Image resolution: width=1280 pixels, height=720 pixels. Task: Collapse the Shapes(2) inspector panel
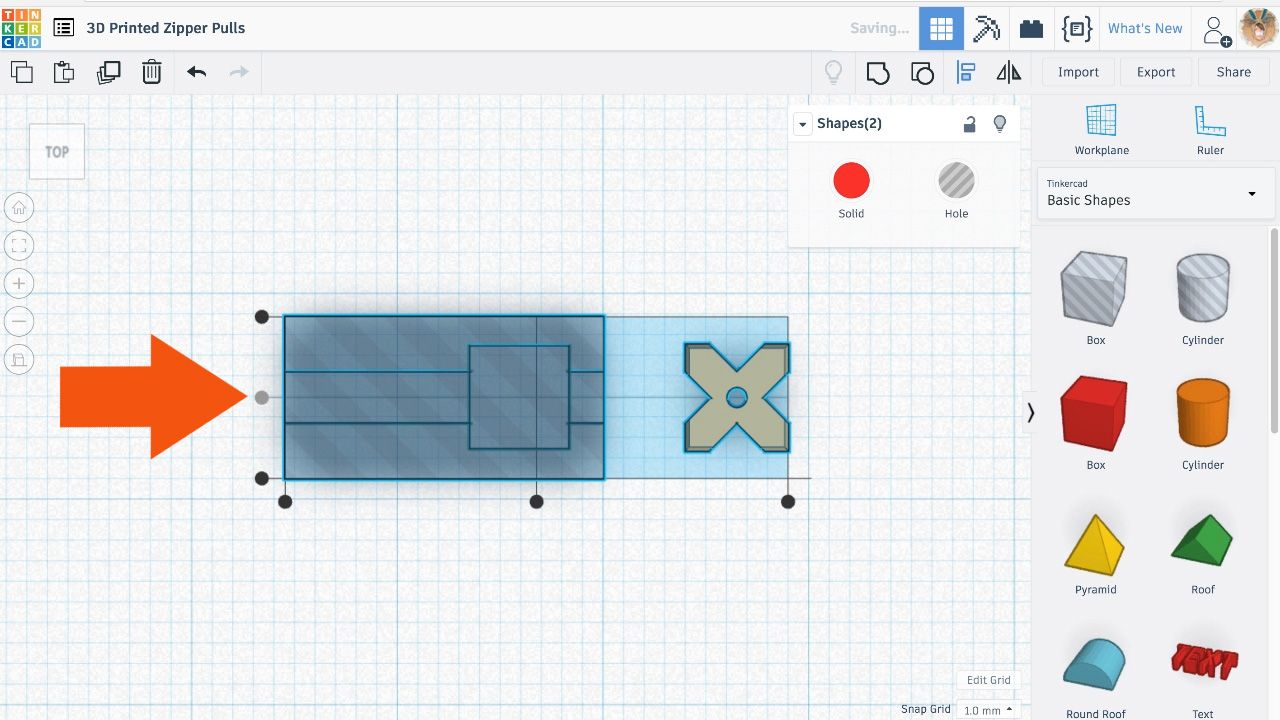[x=802, y=124]
